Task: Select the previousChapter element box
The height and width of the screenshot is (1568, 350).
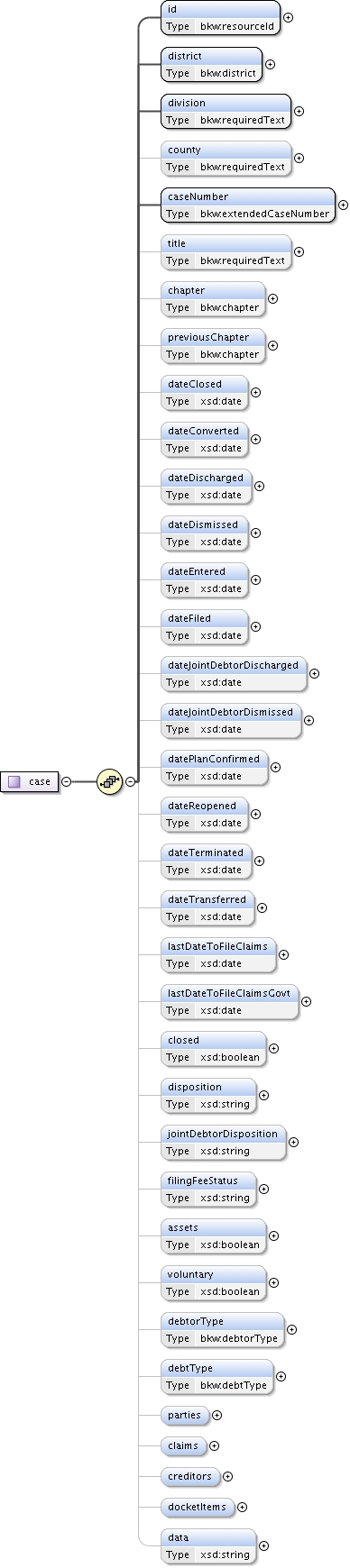Action: [x=213, y=345]
